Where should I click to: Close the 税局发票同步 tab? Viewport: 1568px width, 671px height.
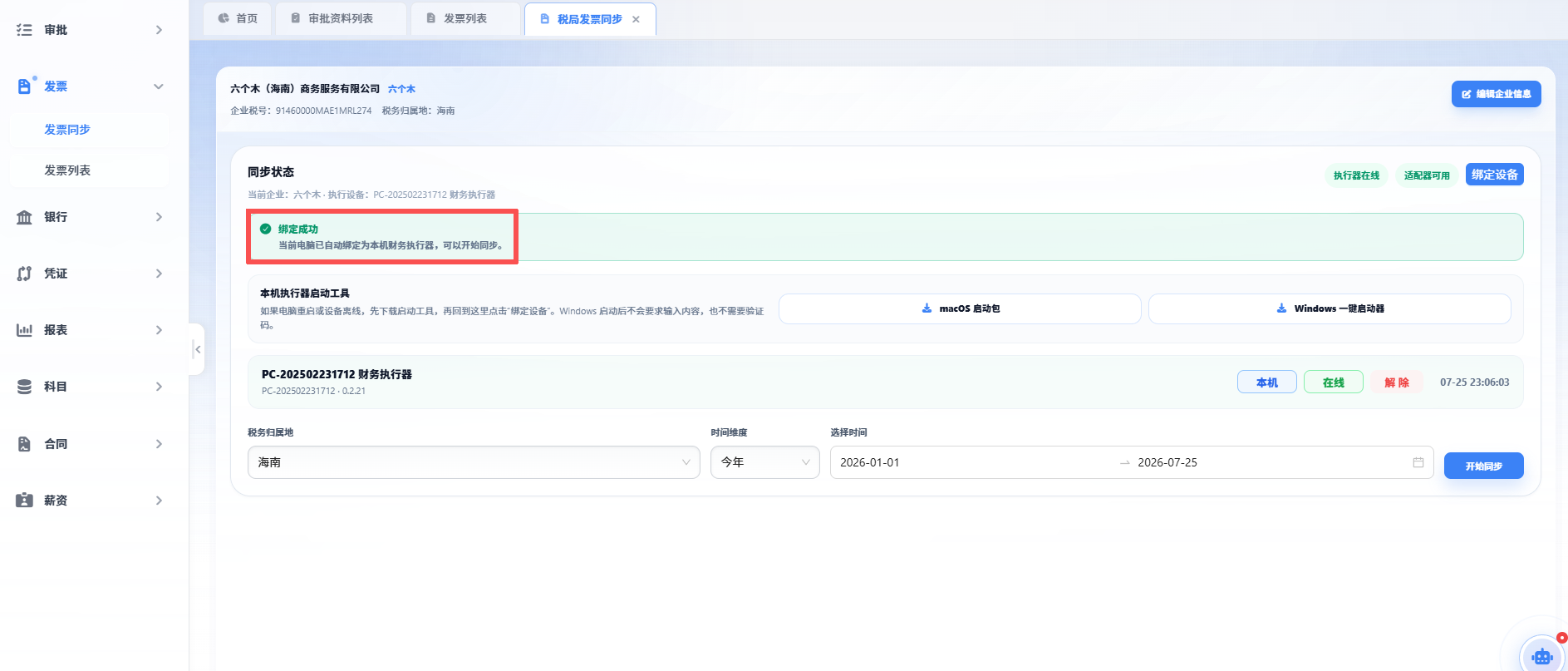[x=636, y=19]
